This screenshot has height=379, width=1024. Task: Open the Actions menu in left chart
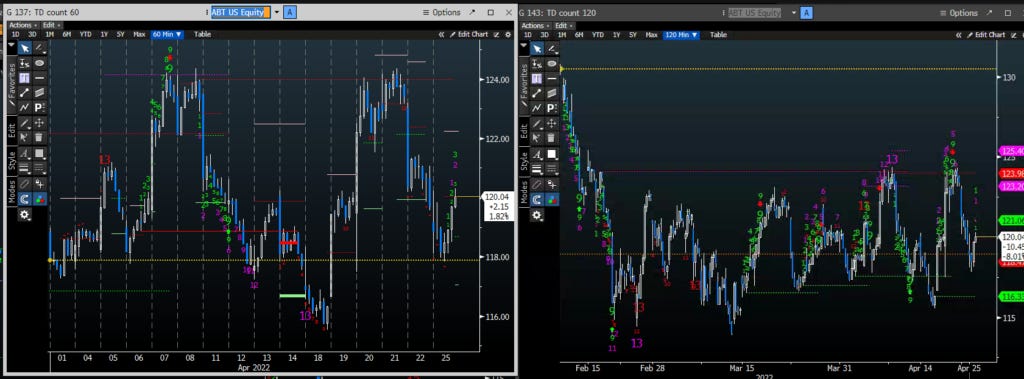pos(22,25)
